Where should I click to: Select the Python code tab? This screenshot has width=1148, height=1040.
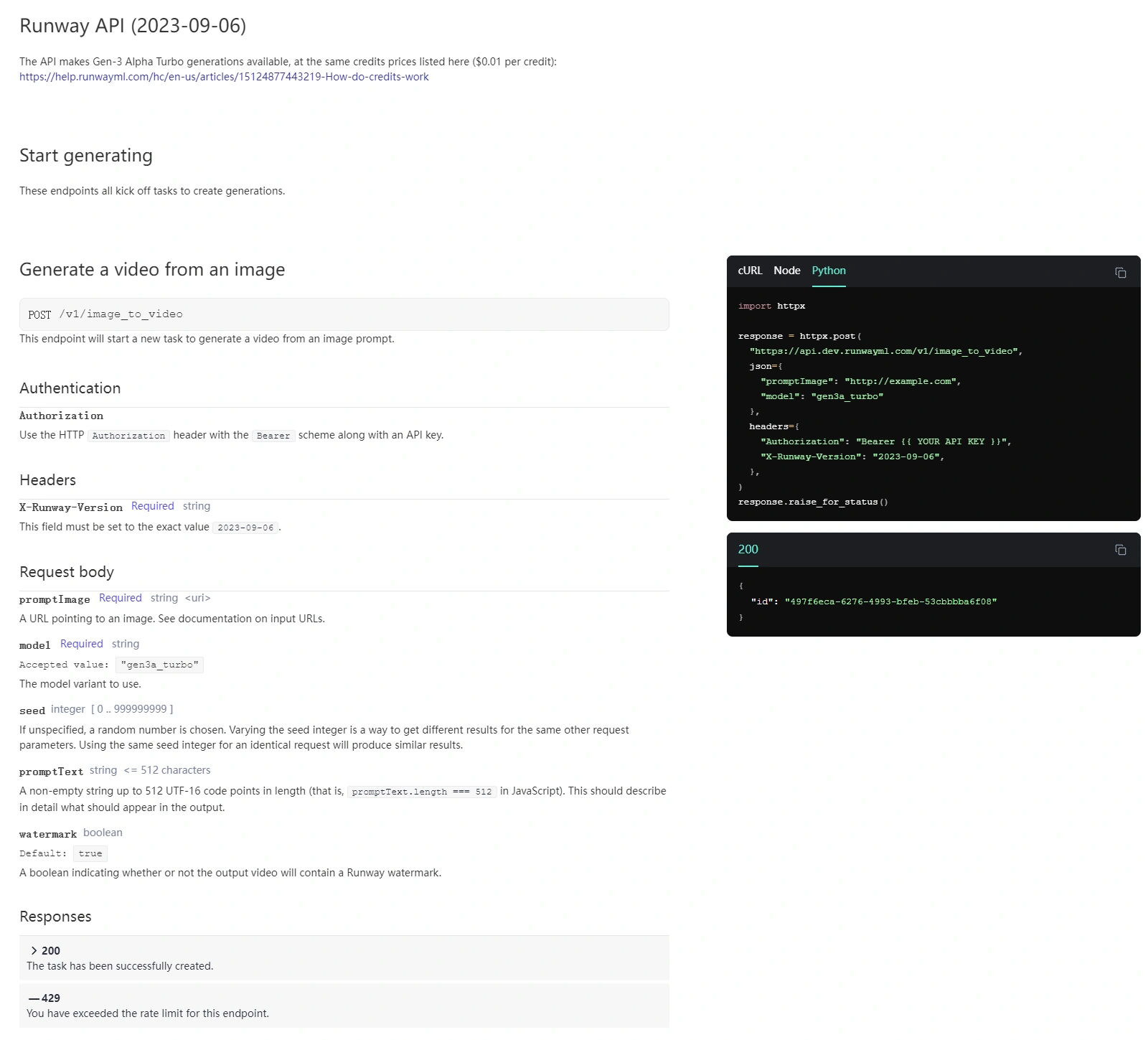coord(829,271)
